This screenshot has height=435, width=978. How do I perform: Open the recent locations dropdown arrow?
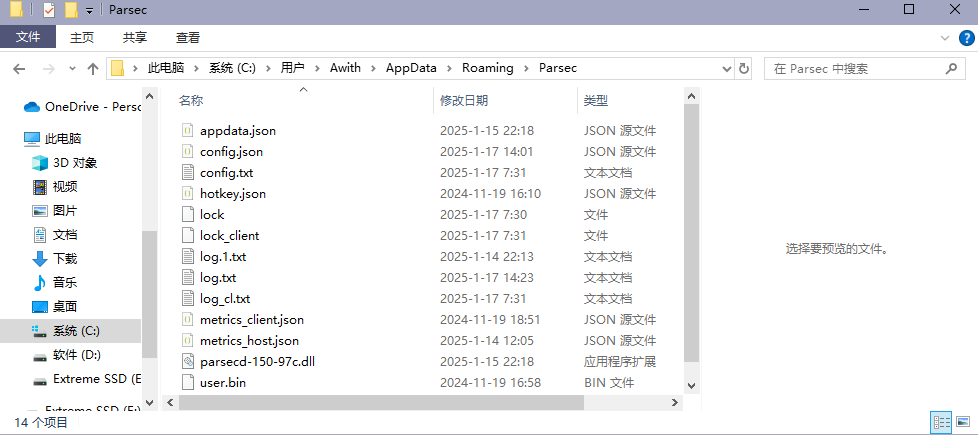(72, 69)
